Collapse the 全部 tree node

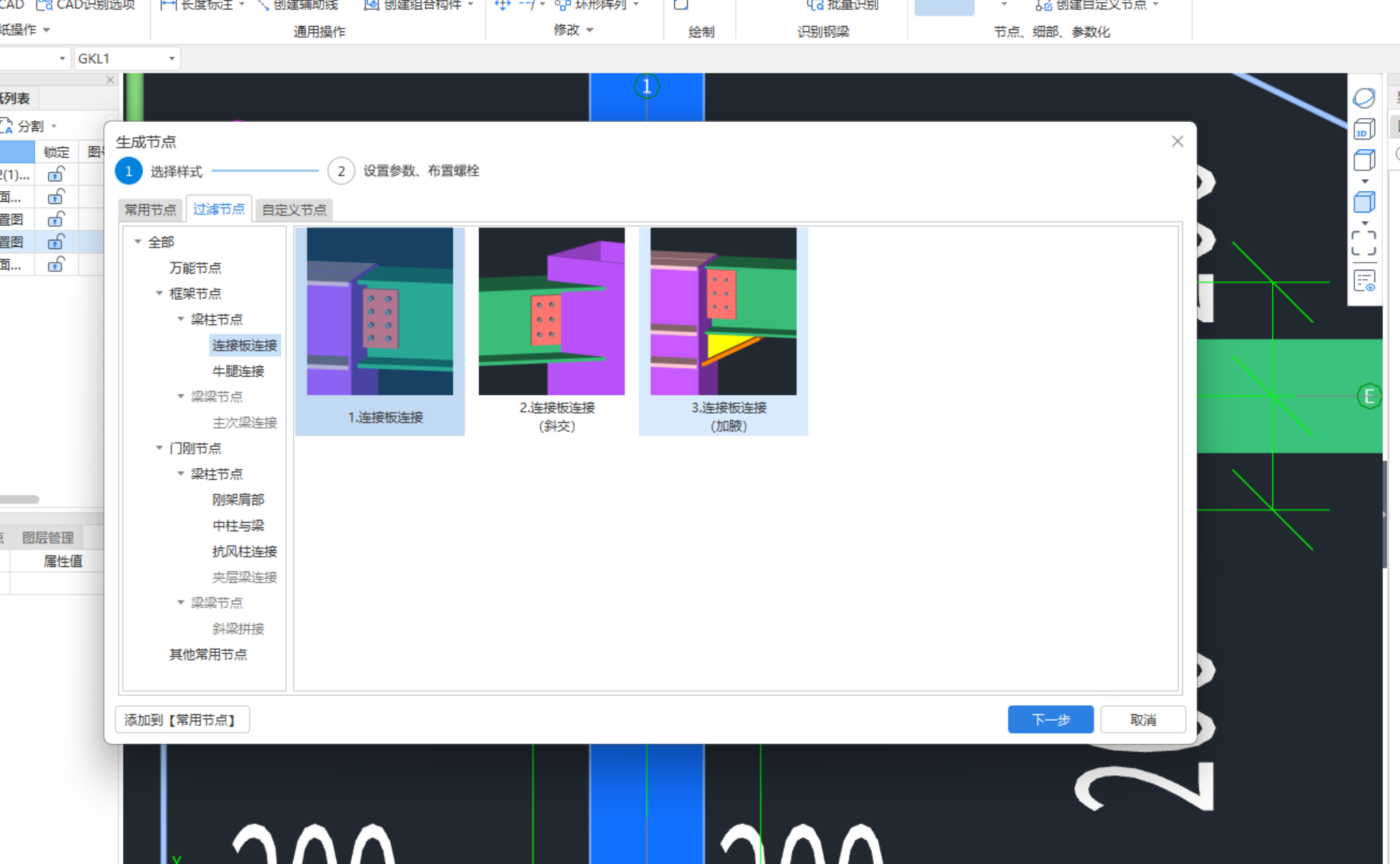pyautogui.click(x=138, y=242)
